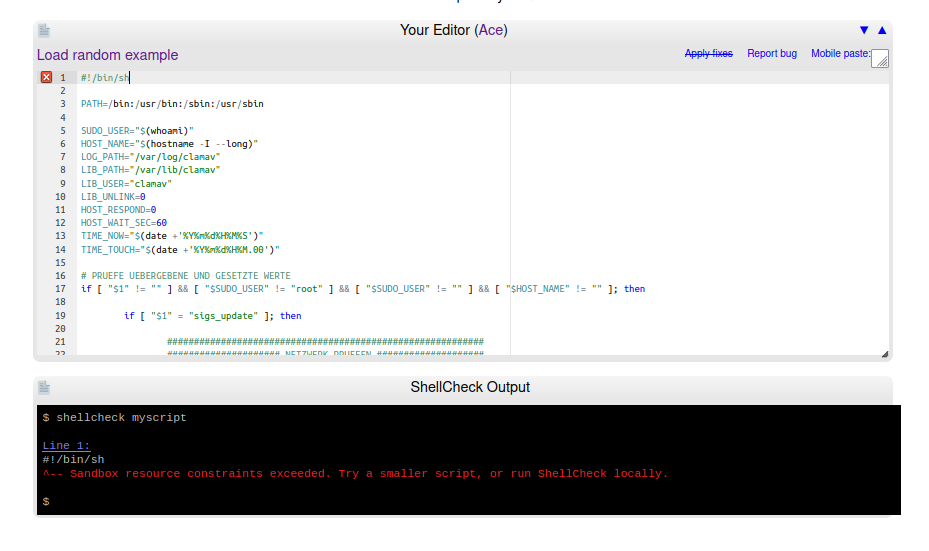Click the HOST_NAME hostname line
This screenshot has height=551, width=929.
click(x=169, y=144)
